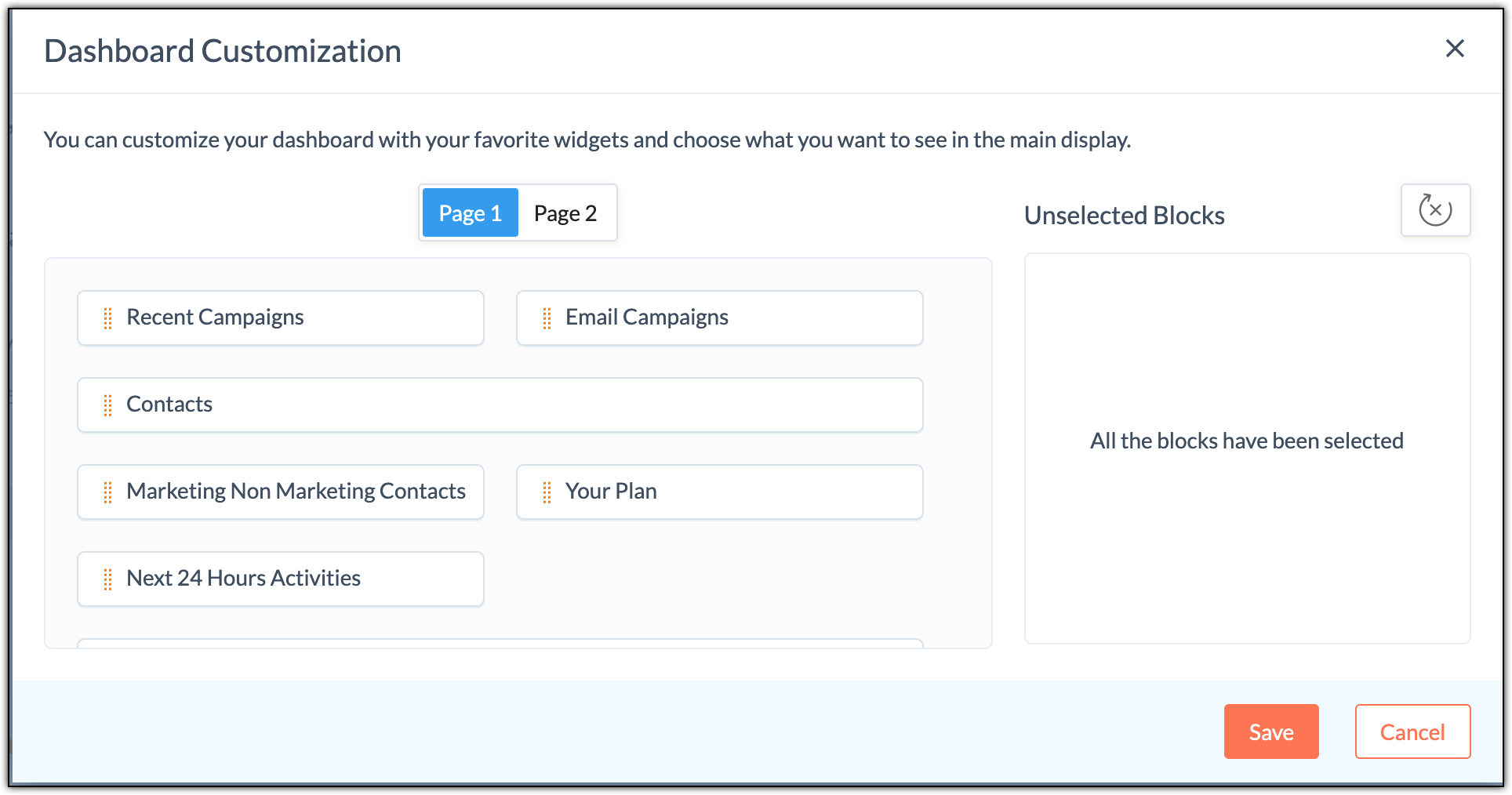Click the reset blocks icon button
This screenshot has width=1512, height=795.
click(1435, 210)
